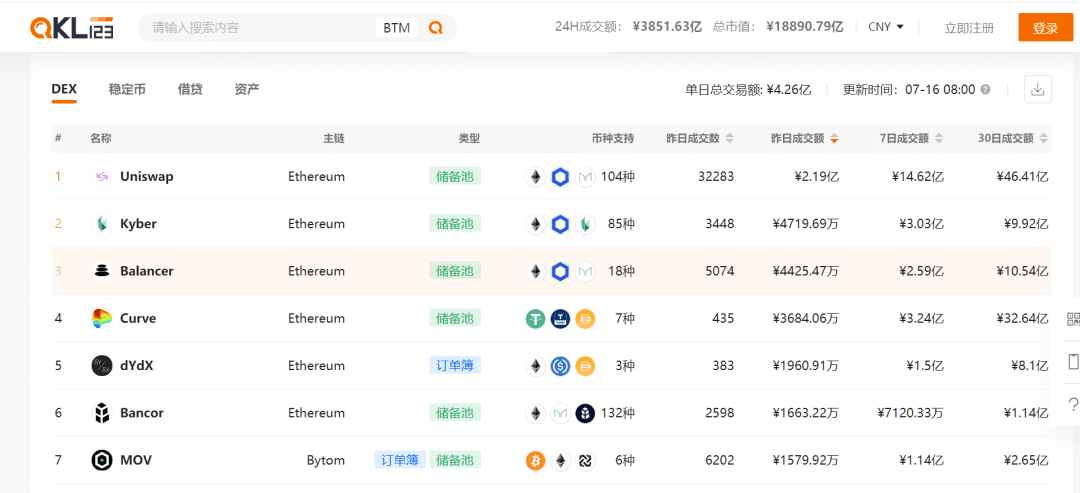Image resolution: width=1080 pixels, height=493 pixels.
Task: Click the Bancor logo icon
Action: (x=102, y=413)
